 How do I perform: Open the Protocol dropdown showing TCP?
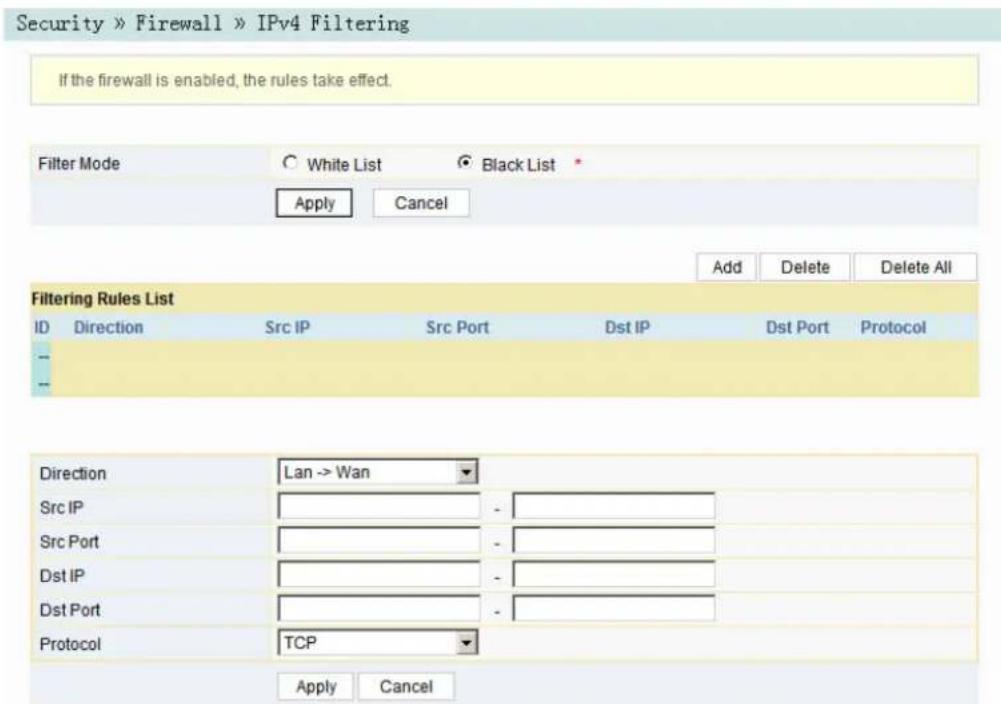tap(378, 643)
